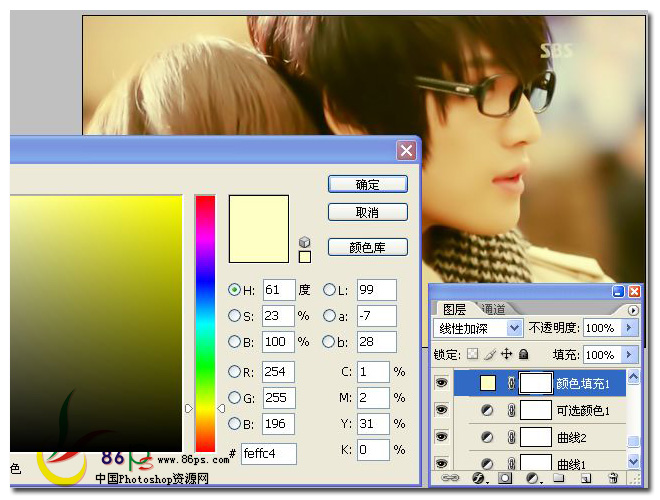Select the 曲线2 layer name
Image resolution: width=660 pixels, height=500 pixels.
571,438
